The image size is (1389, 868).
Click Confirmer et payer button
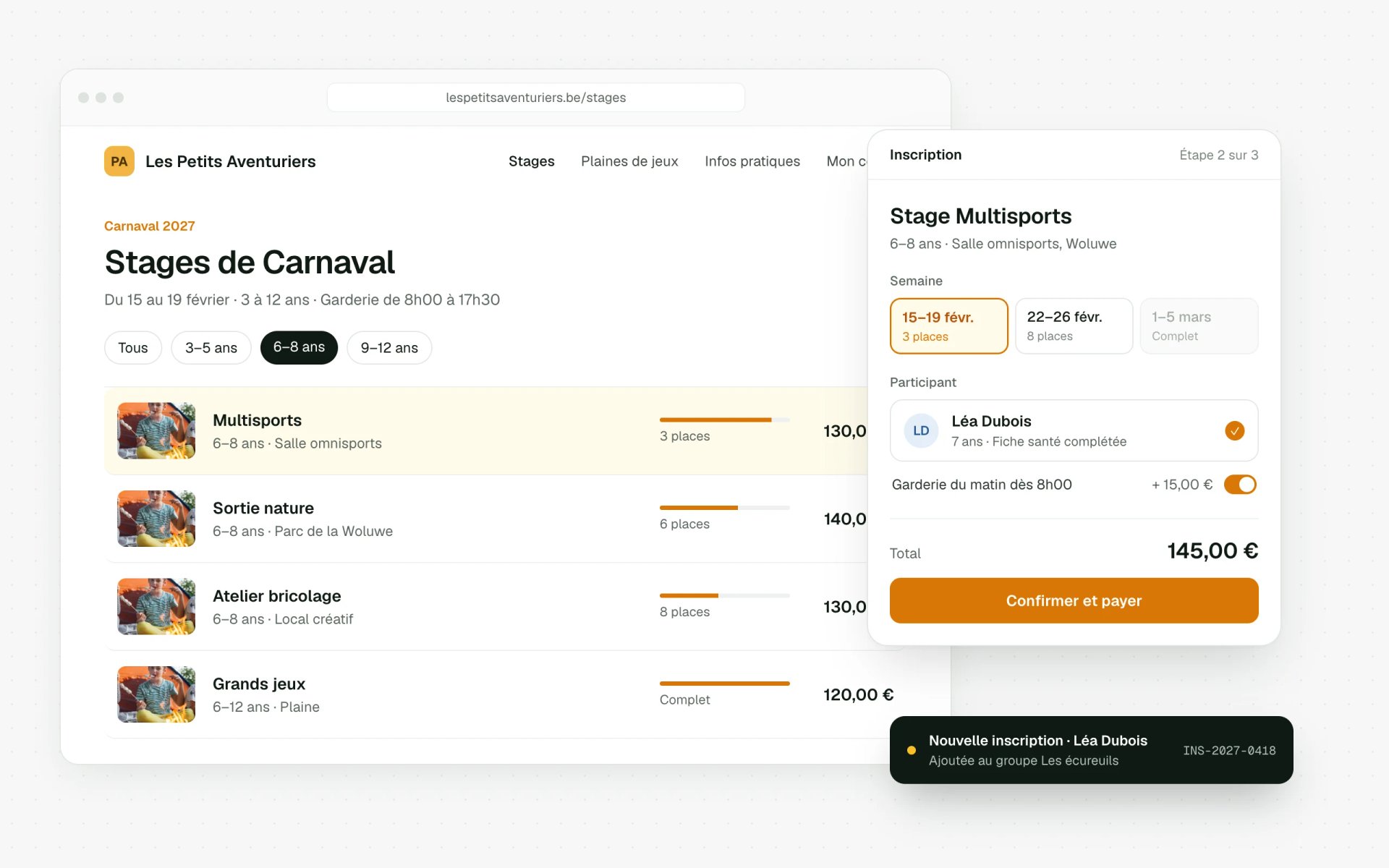point(1074,600)
